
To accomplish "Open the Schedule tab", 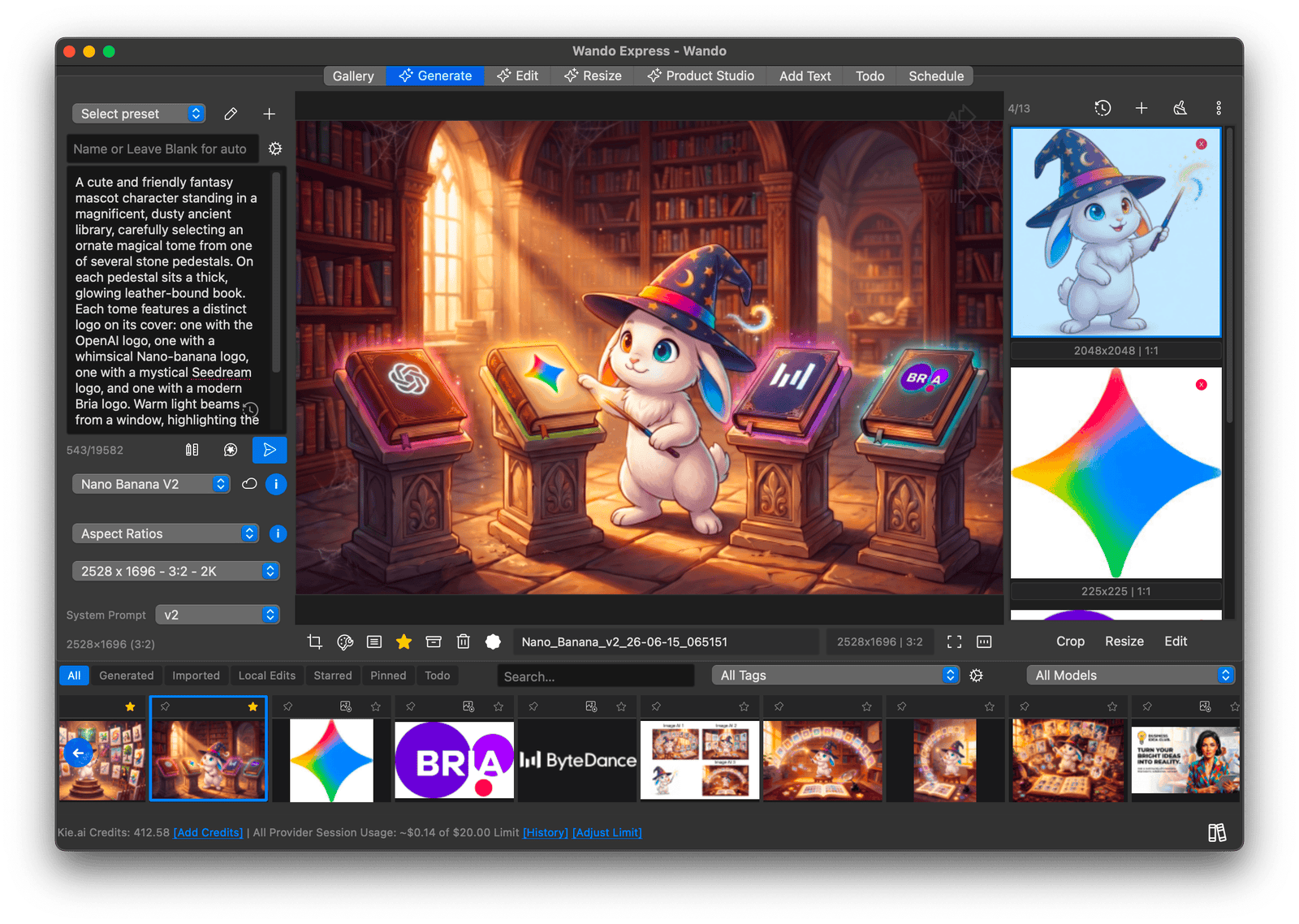I will click(936, 76).
